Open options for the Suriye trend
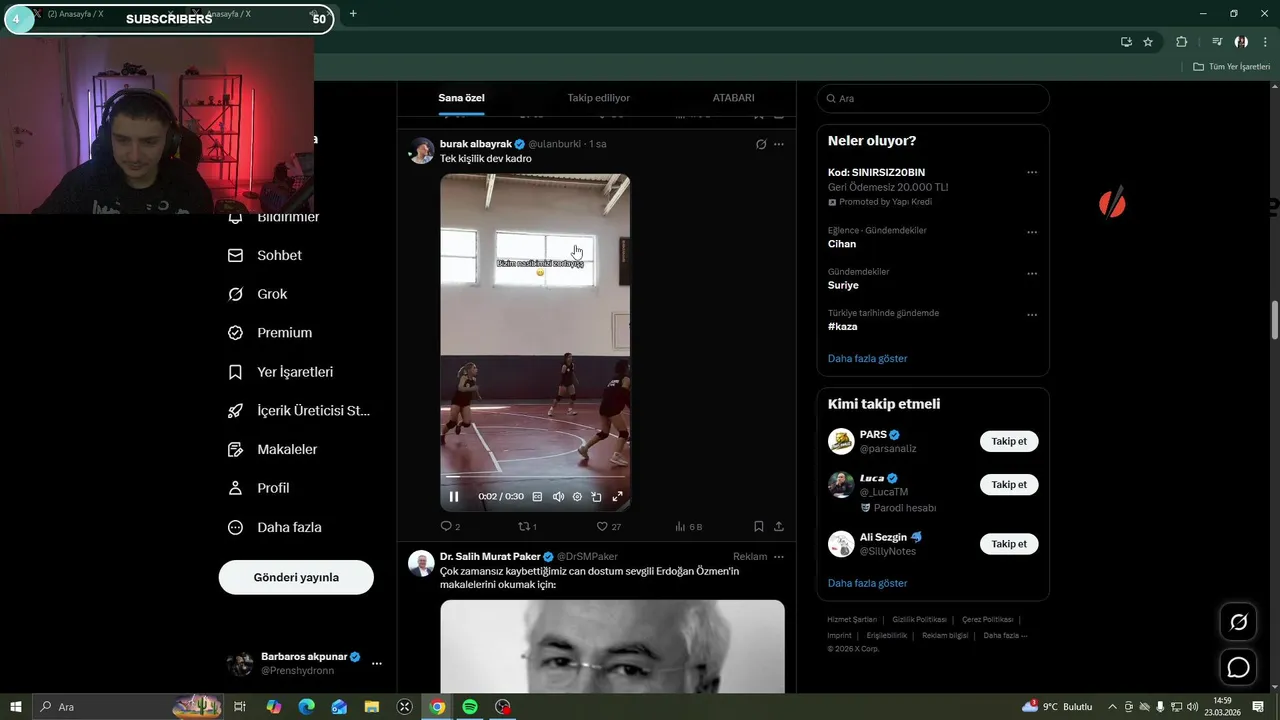 [1032, 273]
